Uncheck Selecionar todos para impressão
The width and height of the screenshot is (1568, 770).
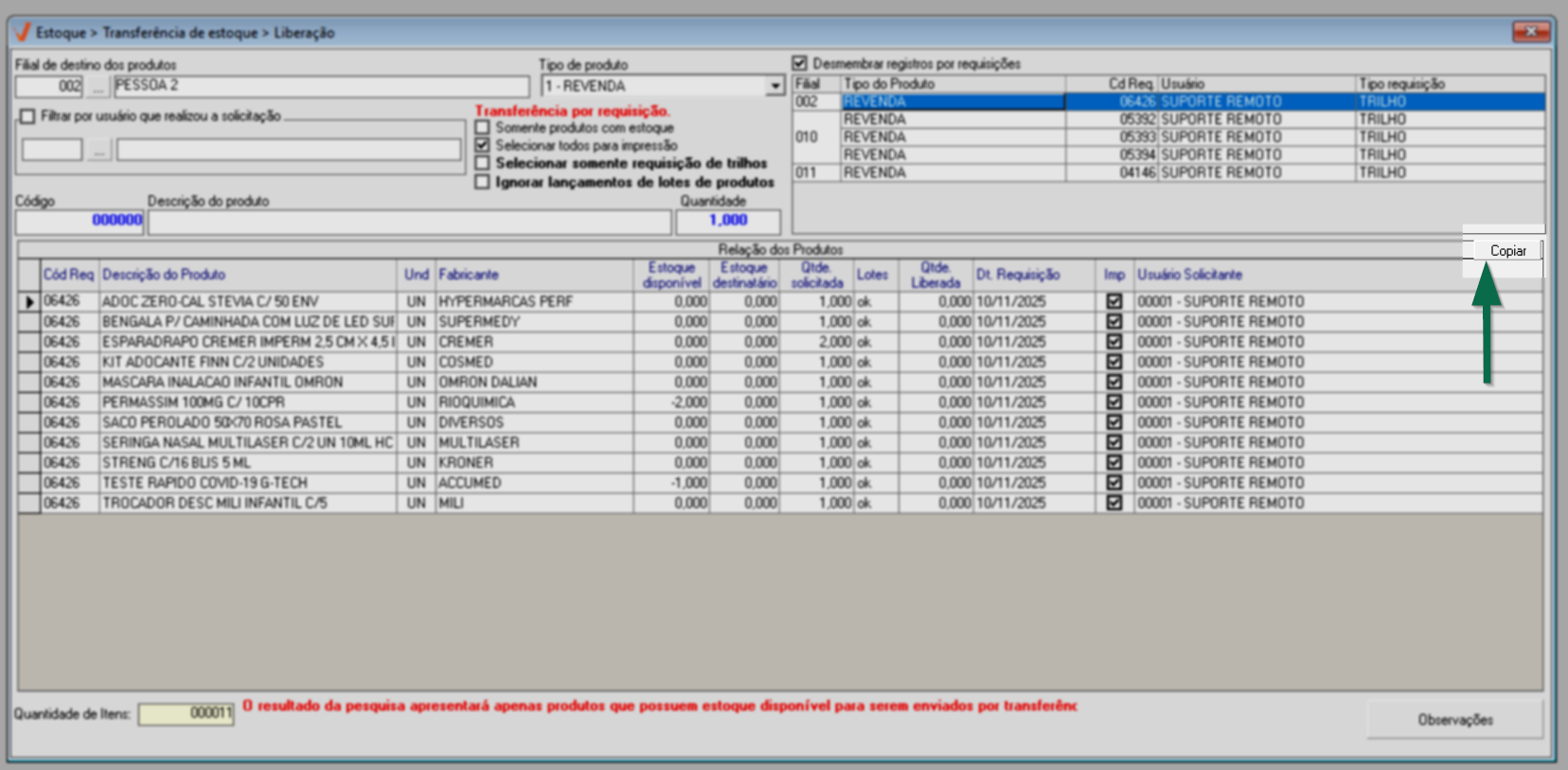point(483,146)
